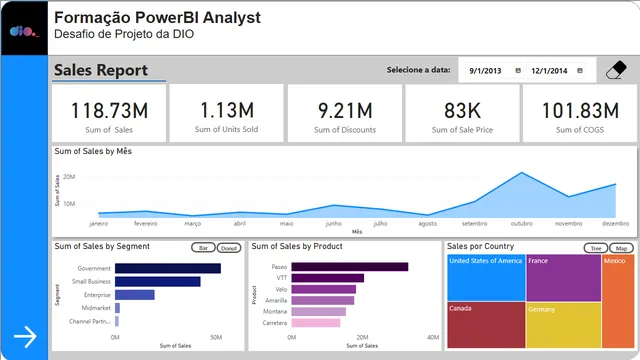Select United States of America treemap tile
The image size is (640, 360).
[486, 278]
